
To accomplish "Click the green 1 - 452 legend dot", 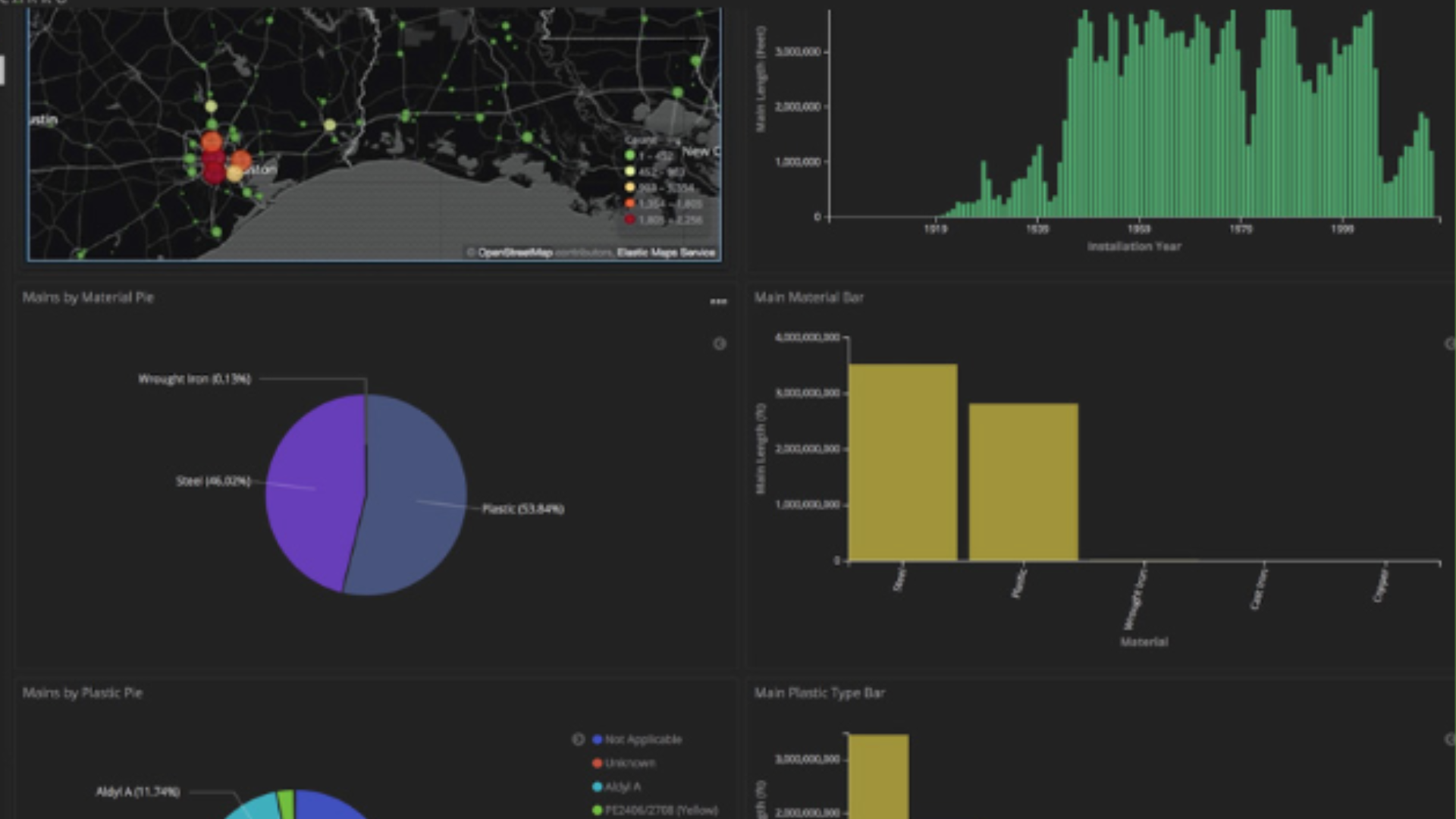I will 629,155.
